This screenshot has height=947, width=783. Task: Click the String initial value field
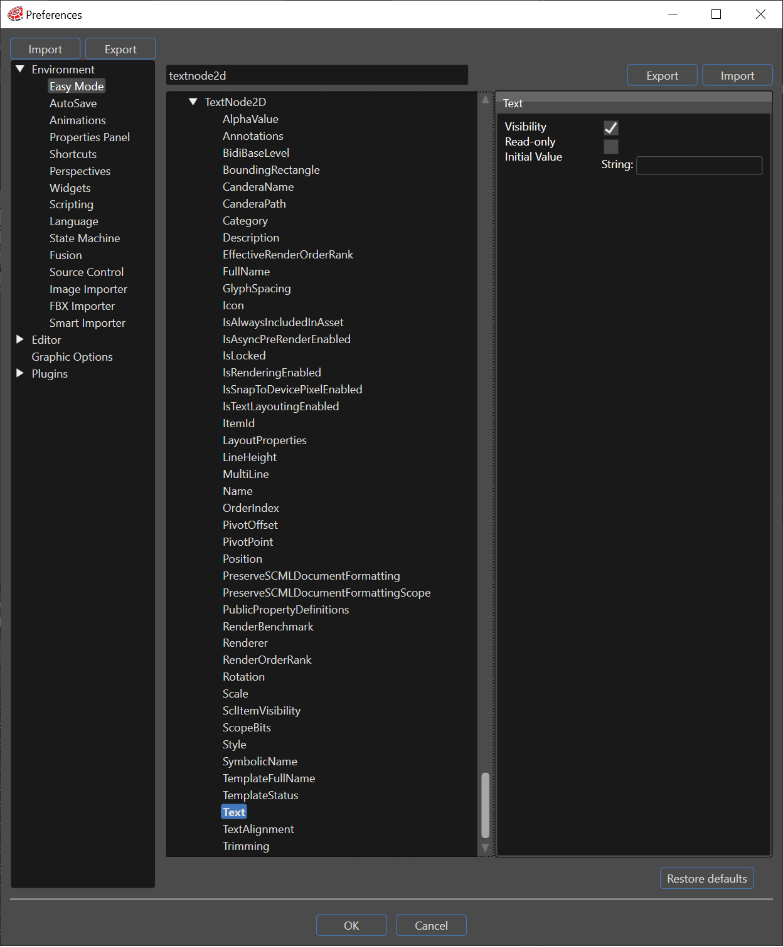pyautogui.click(x=699, y=165)
